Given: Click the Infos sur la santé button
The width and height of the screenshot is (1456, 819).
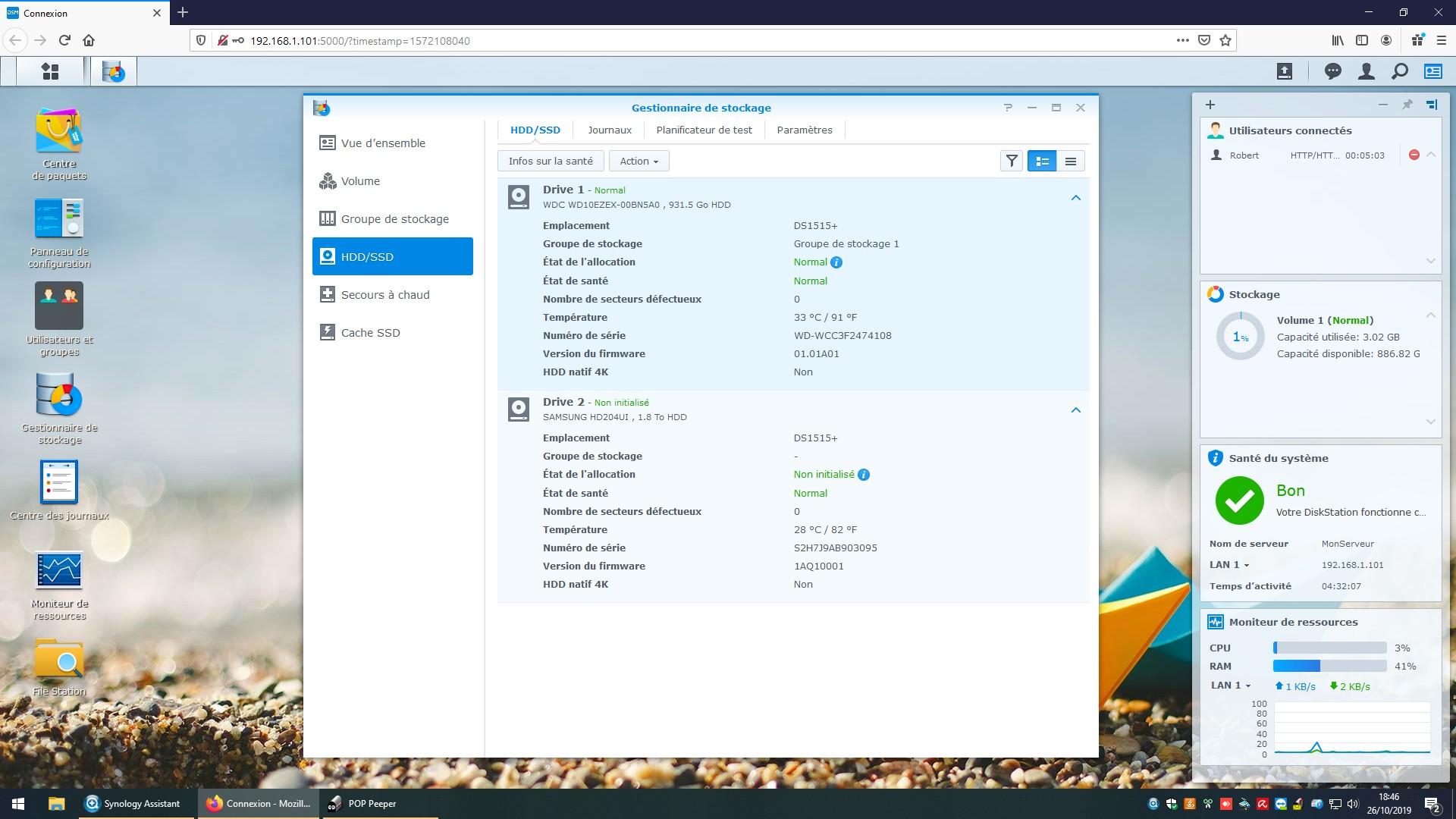Looking at the screenshot, I should tap(551, 161).
